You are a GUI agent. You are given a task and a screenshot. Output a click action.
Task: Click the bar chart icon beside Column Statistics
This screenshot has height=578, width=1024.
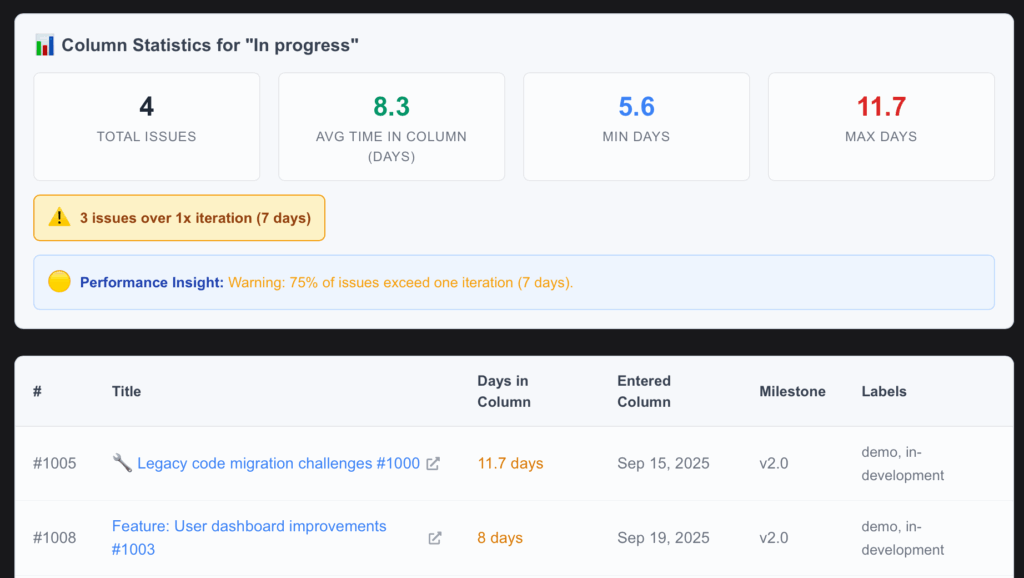point(45,45)
